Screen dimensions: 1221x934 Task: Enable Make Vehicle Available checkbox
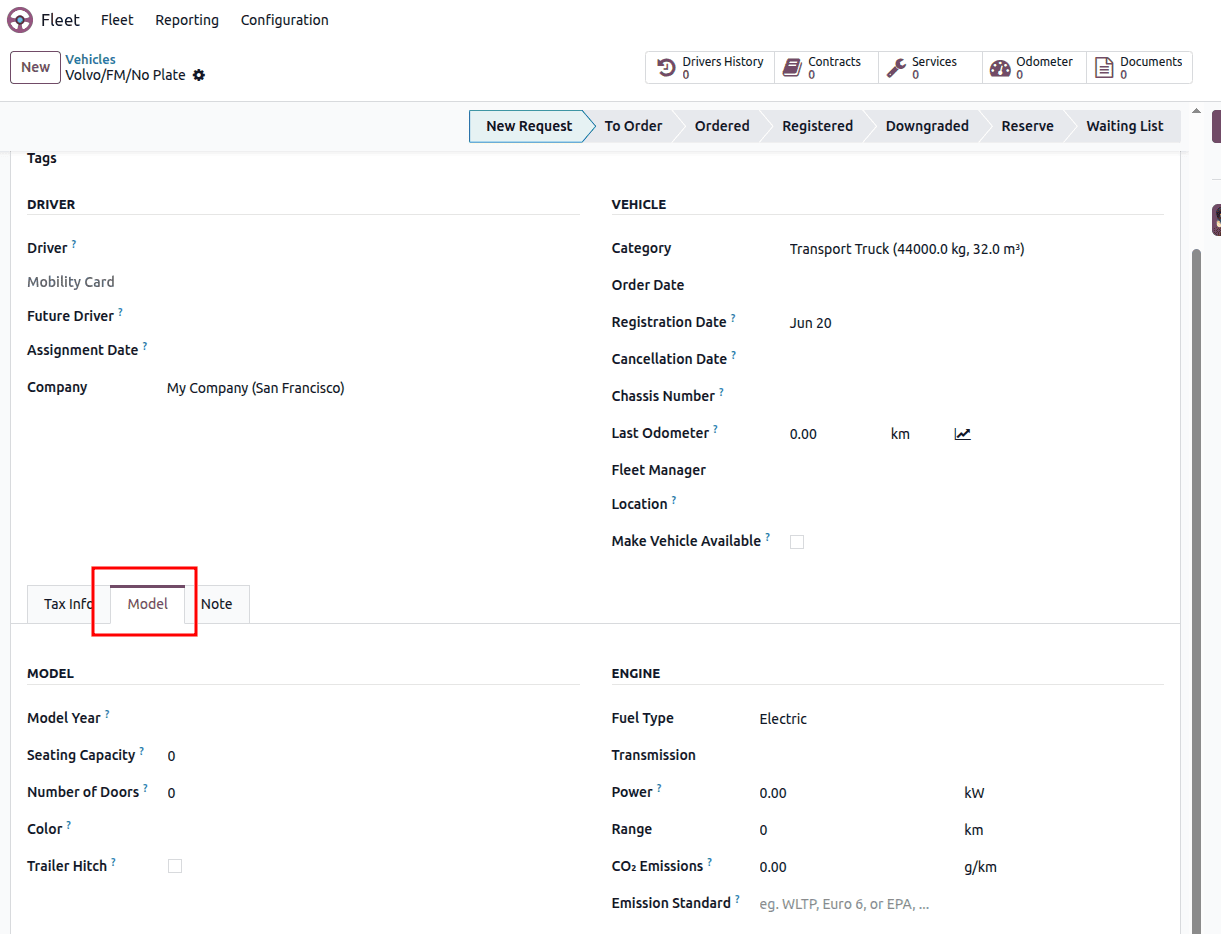click(797, 542)
